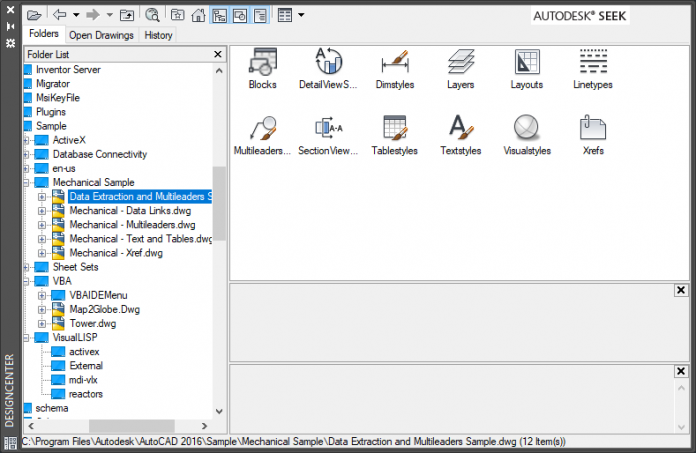Open the Autodesk Seek link
Image resolution: width=696 pixels, height=453 pixels.
pos(580,16)
